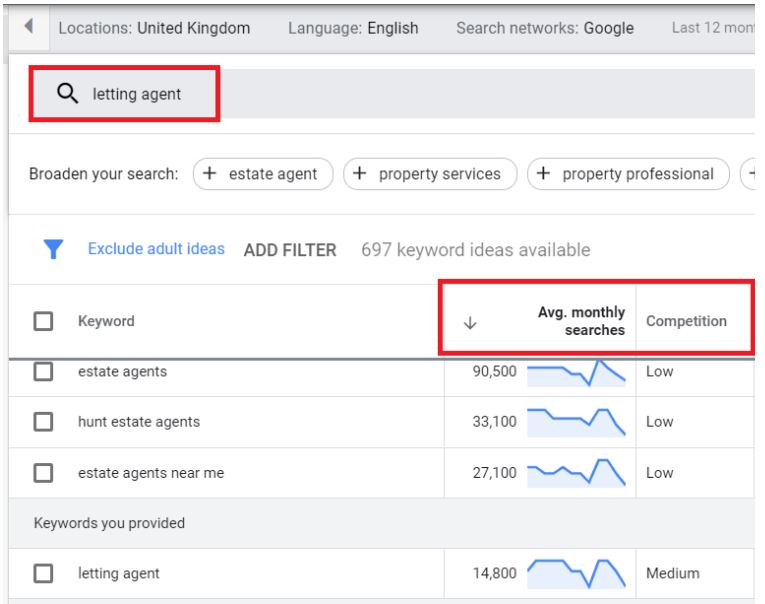The height and width of the screenshot is (604, 765).
Task: Click plus icon on estate agent chip
Action: click(209, 173)
